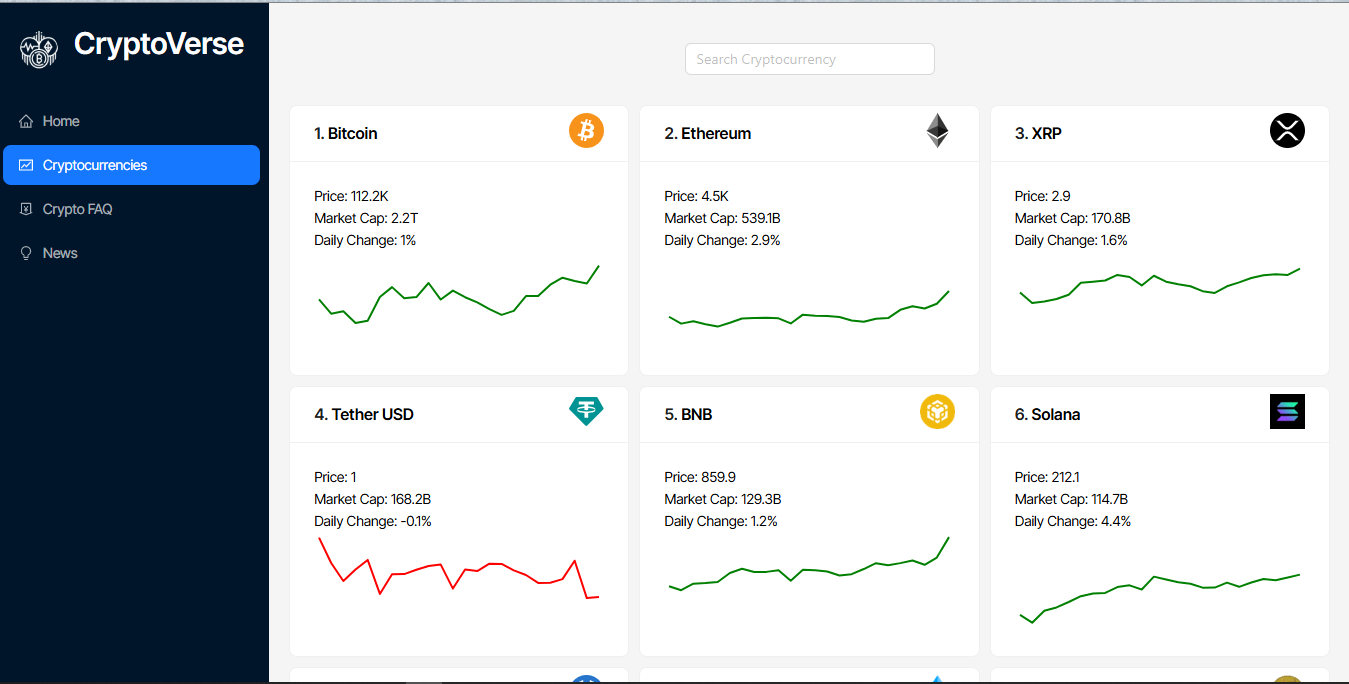This screenshot has height=684, width=1349.
Task: Click the green Solana sparkline chart
Action: (1159, 590)
